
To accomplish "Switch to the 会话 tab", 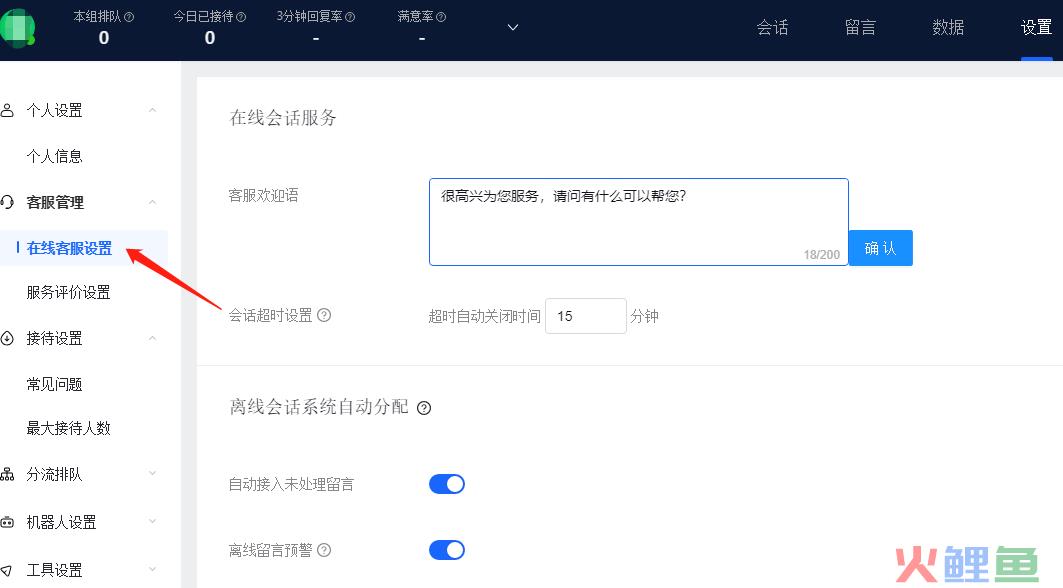I will click(x=772, y=28).
